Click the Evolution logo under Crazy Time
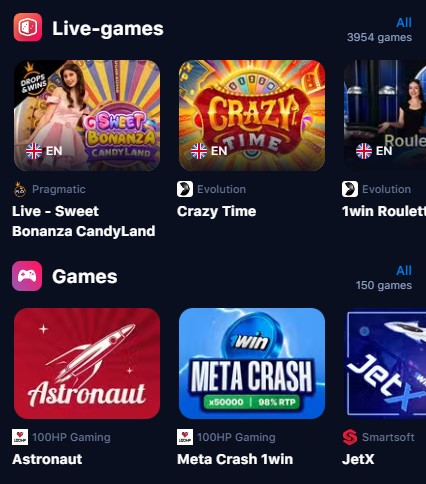 click(x=185, y=189)
